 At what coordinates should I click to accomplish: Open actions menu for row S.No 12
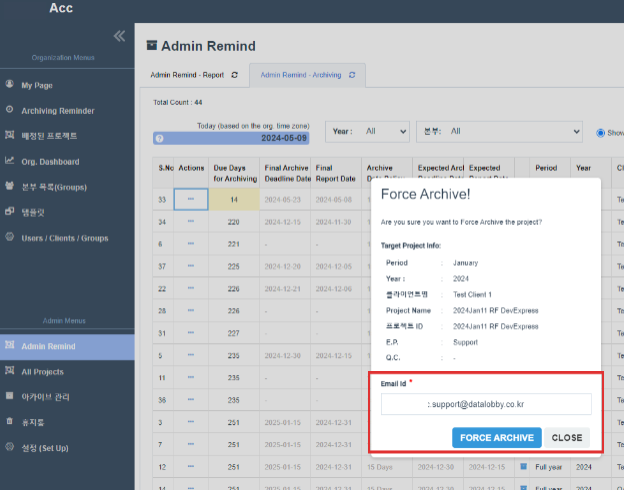(191, 467)
